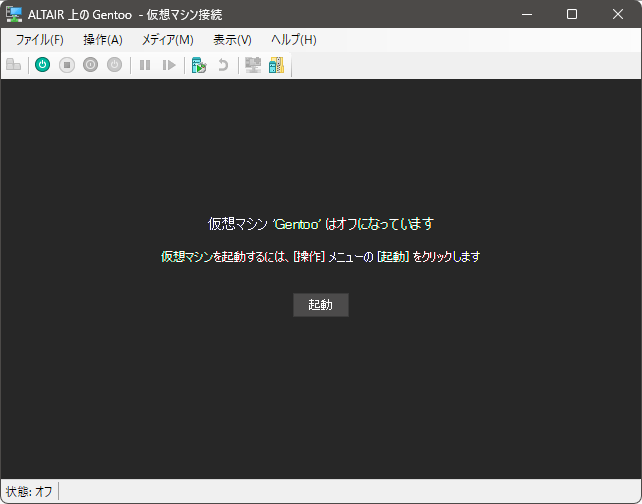
Task: Click the Ctrl+Alt+Del toolbar icon
Action: [x=14, y=65]
